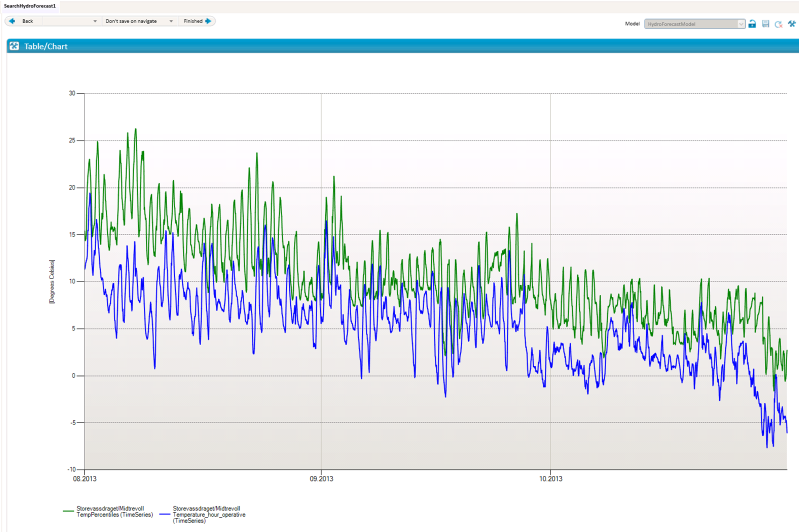The height and width of the screenshot is (532, 799).
Task: Click the save disk icon
Action: (x=765, y=23)
